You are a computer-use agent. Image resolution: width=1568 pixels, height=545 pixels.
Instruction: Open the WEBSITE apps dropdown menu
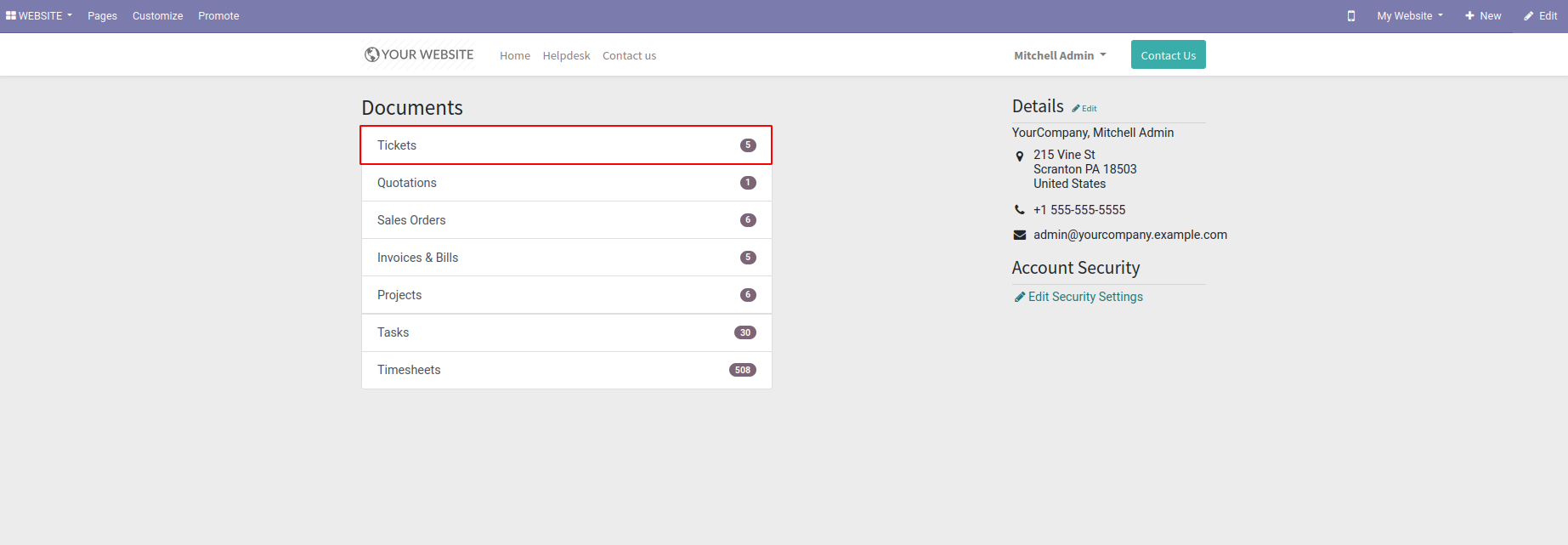click(39, 16)
